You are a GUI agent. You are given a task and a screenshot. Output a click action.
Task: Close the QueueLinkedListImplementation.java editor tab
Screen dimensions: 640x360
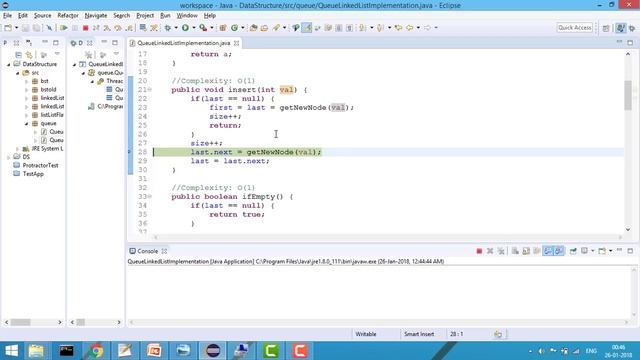(236, 43)
